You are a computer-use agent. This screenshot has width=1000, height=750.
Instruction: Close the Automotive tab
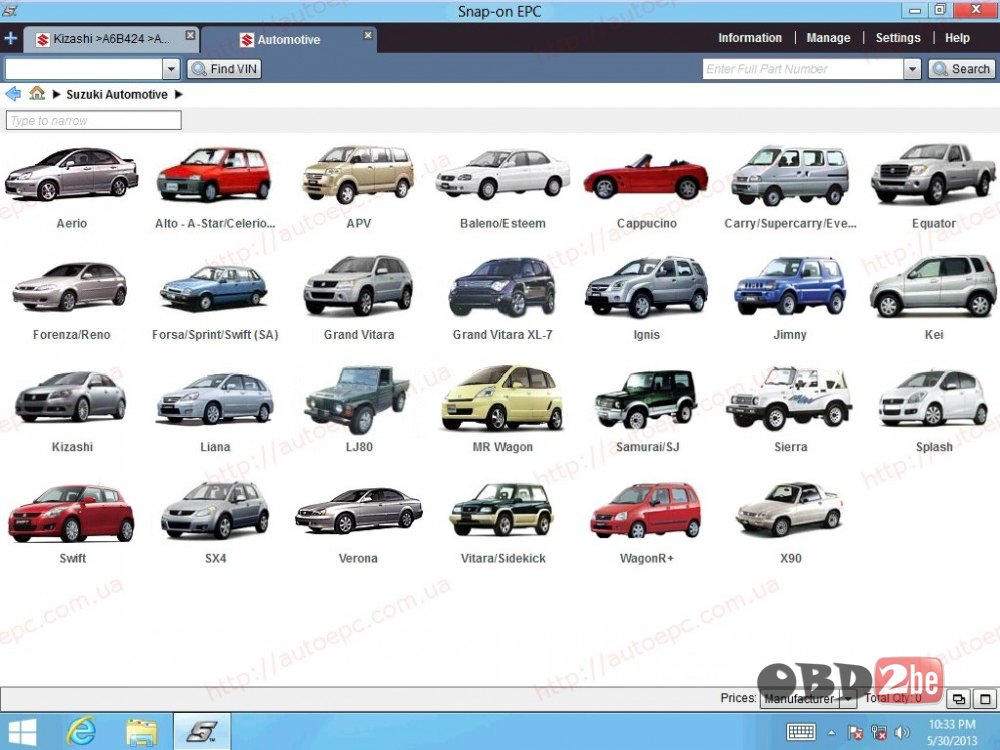pyautogui.click(x=368, y=35)
